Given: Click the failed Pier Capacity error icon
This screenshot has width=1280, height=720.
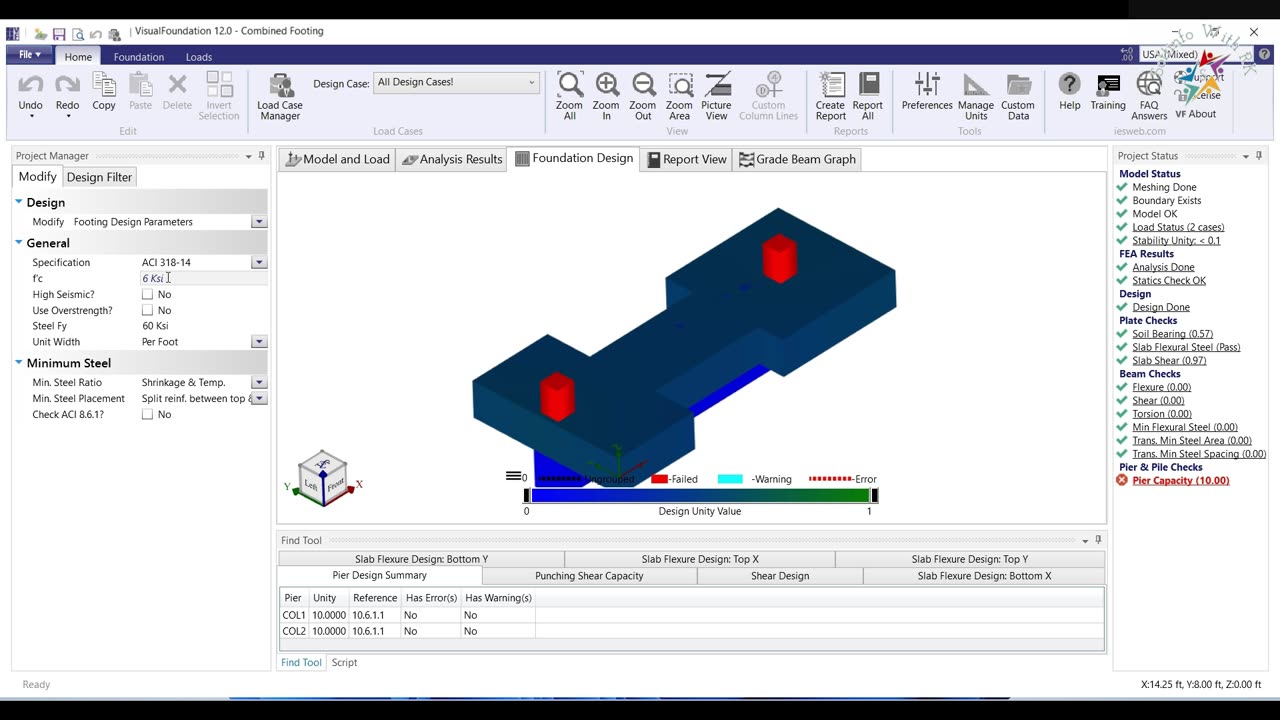Looking at the screenshot, I should (1122, 480).
